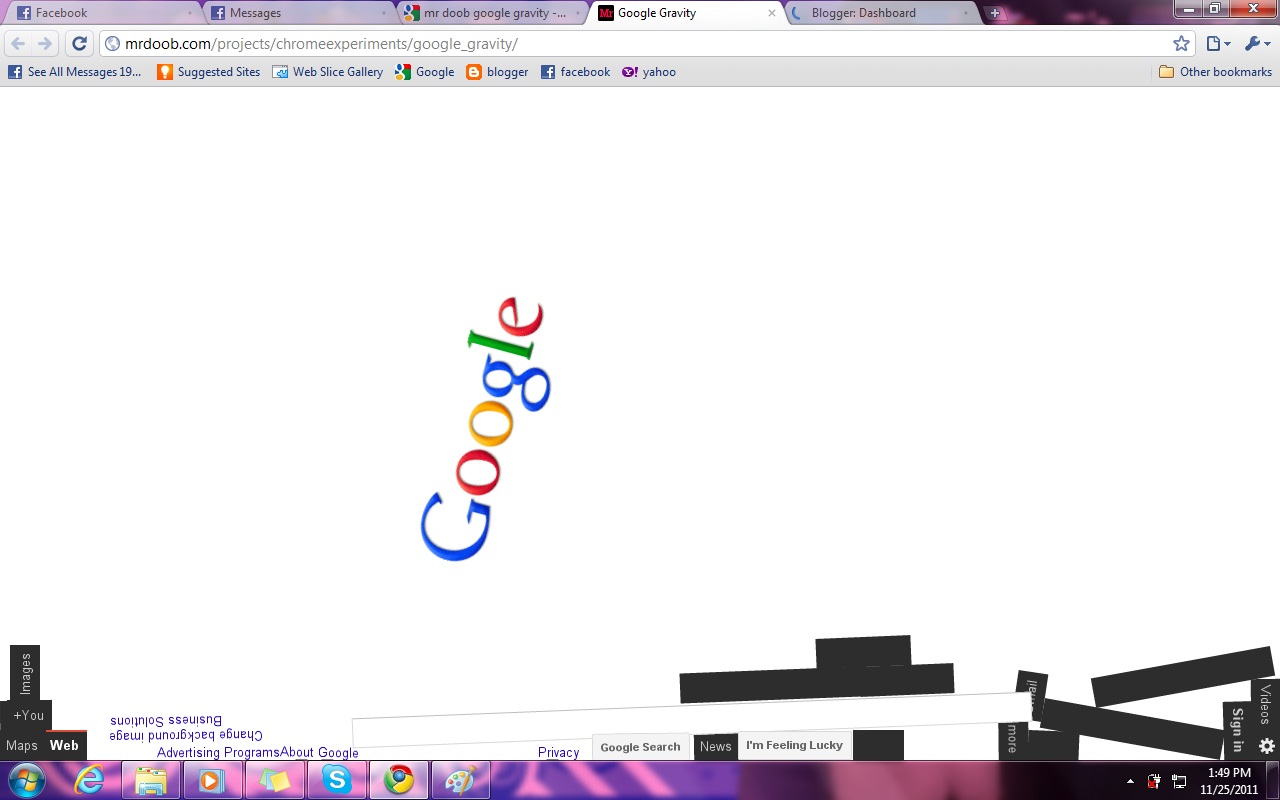The image size is (1280, 800).
Task: Open the Advertising Programs link
Action: [218, 752]
